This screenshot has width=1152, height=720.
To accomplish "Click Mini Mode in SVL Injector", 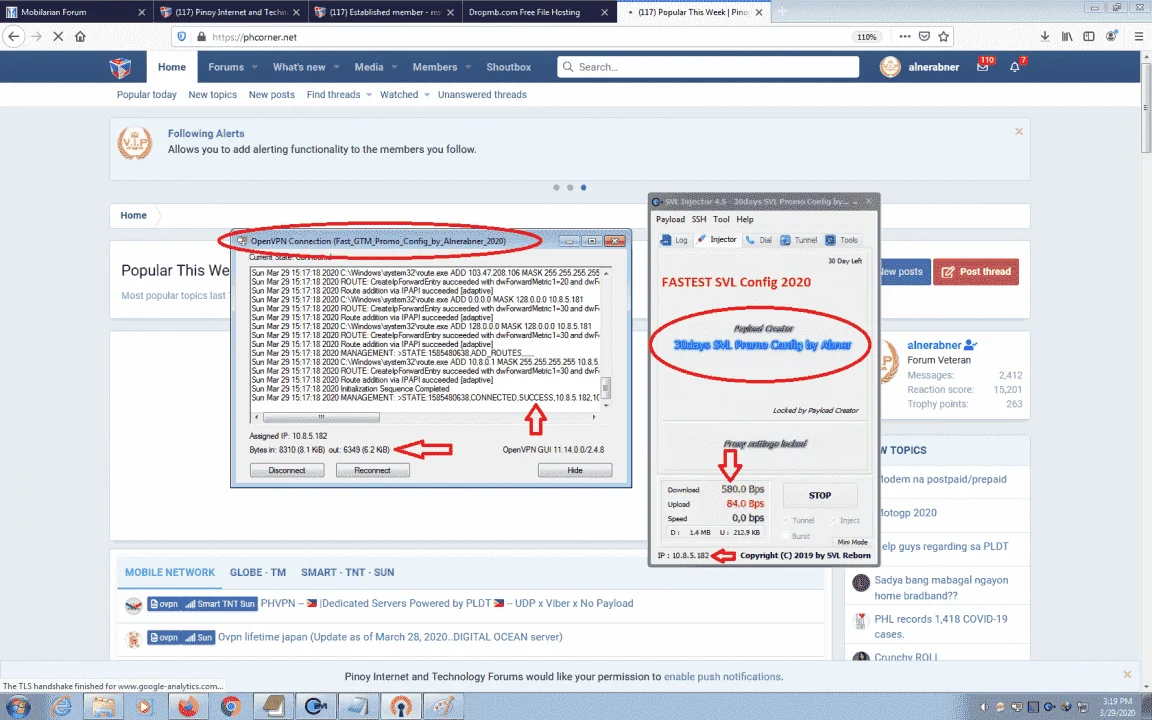I will [852, 542].
